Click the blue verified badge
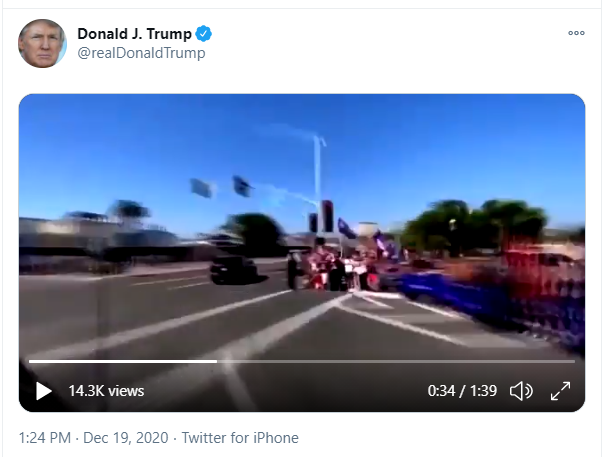This screenshot has height=457, width=615. (203, 34)
